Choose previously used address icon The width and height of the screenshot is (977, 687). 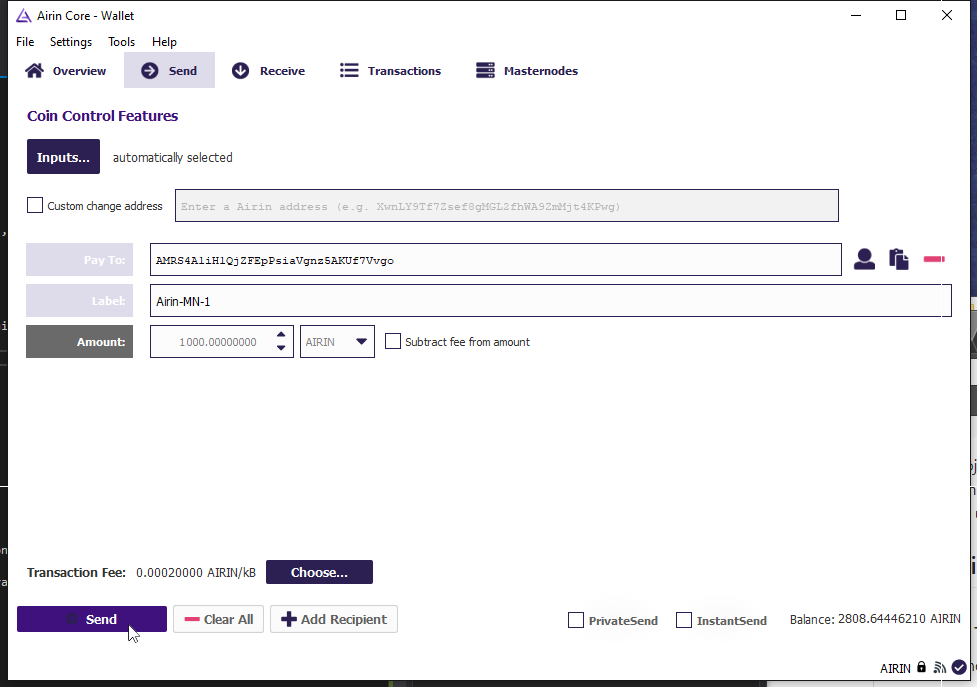click(864, 258)
